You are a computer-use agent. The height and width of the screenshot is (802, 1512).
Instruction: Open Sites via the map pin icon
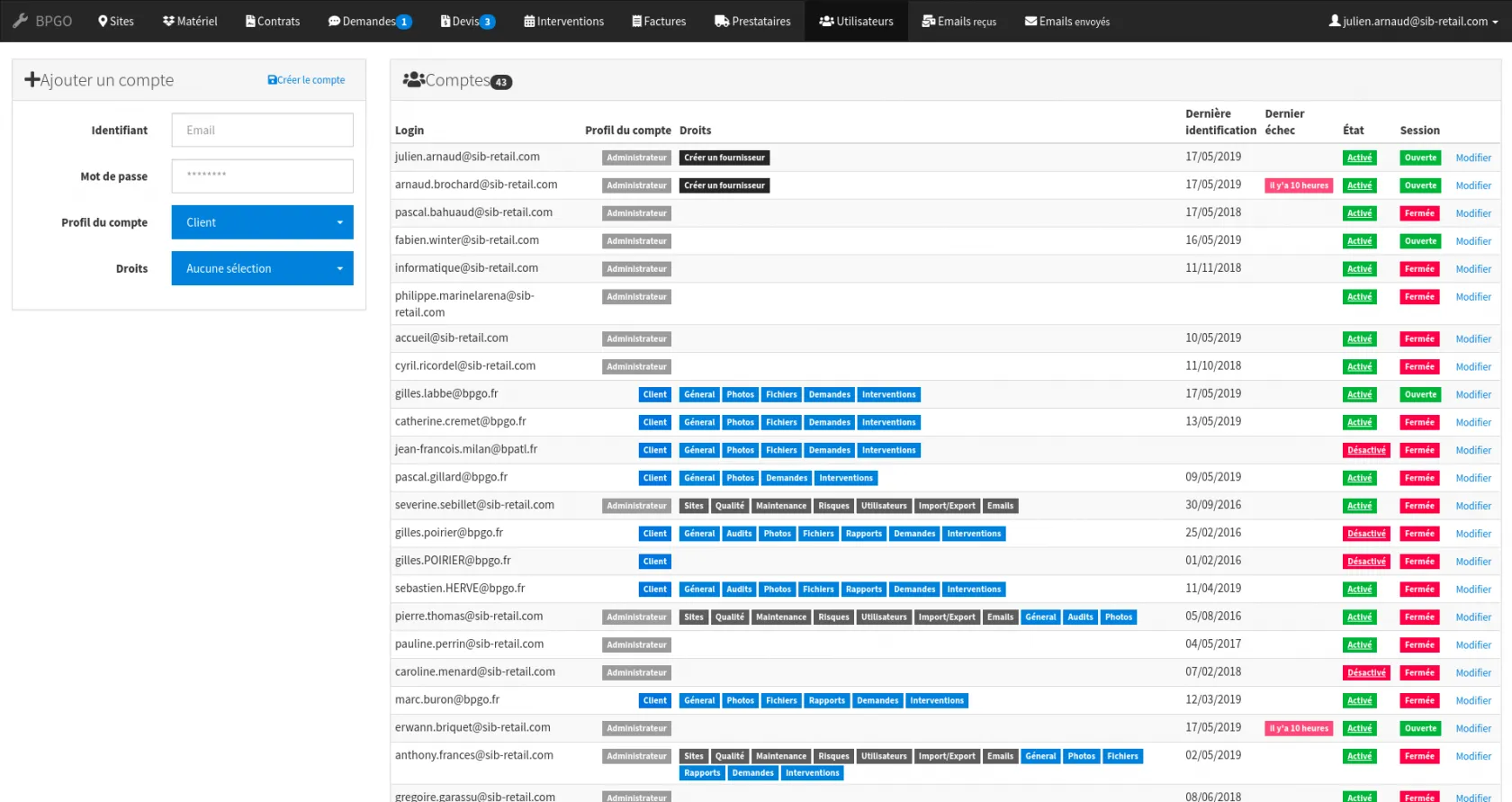click(103, 21)
